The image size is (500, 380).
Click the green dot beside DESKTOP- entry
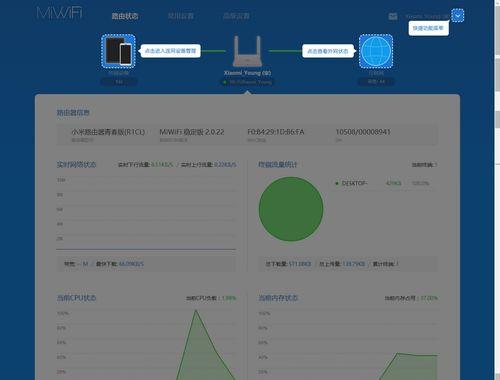[x=337, y=183]
